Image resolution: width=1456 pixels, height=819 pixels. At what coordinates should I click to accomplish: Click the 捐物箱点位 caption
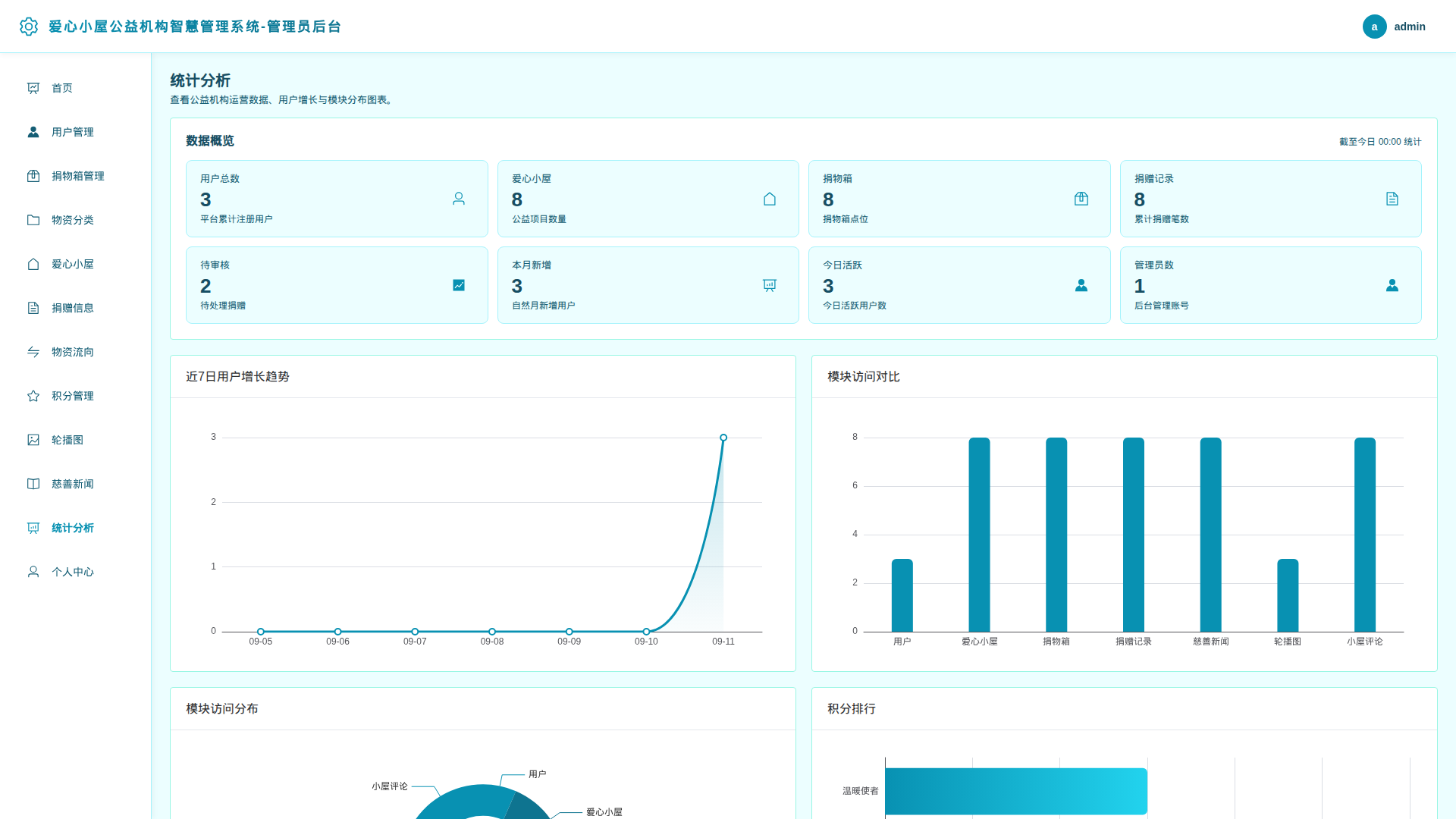tap(846, 219)
